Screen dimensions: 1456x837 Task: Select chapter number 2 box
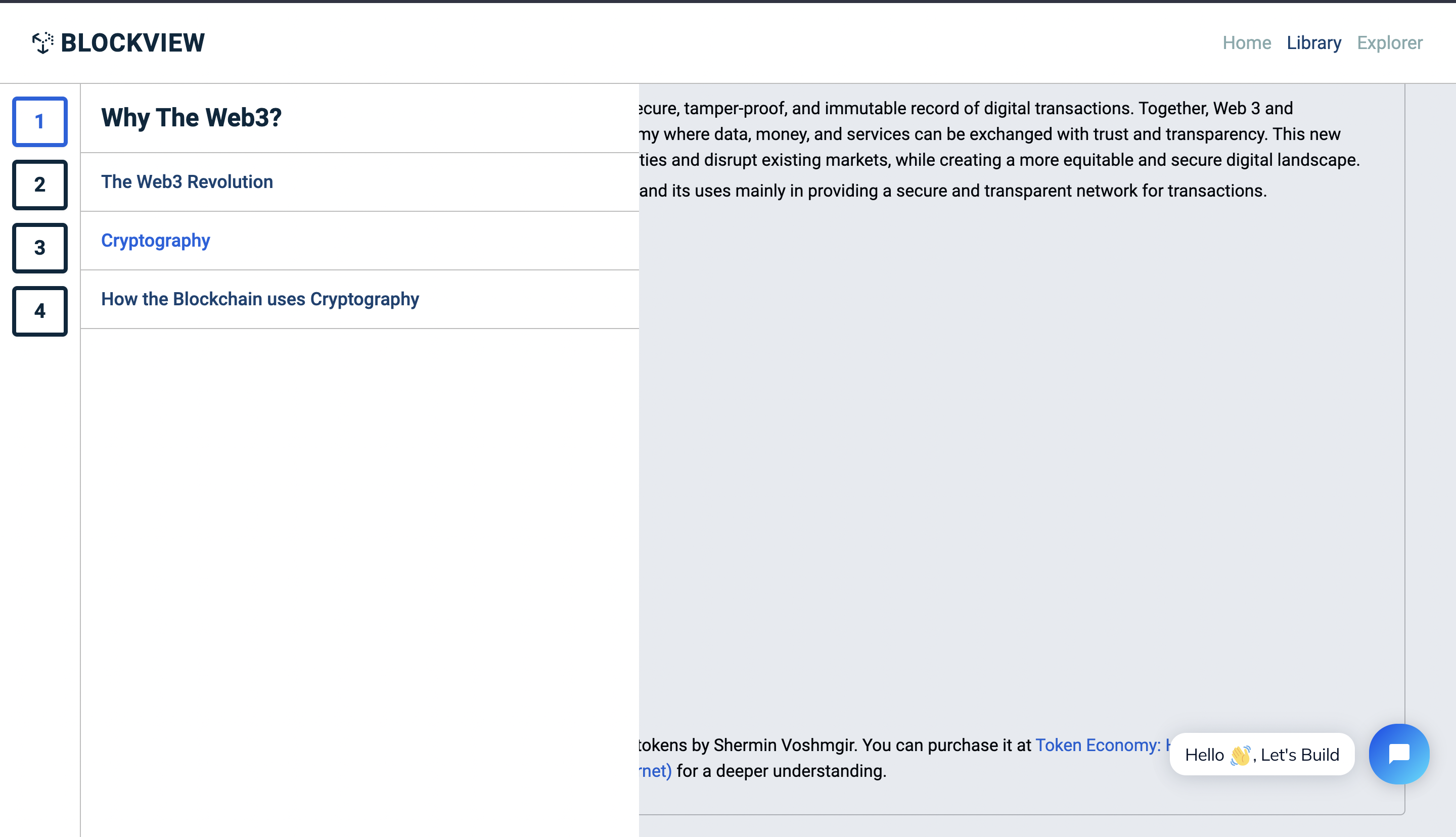point(39,184)
